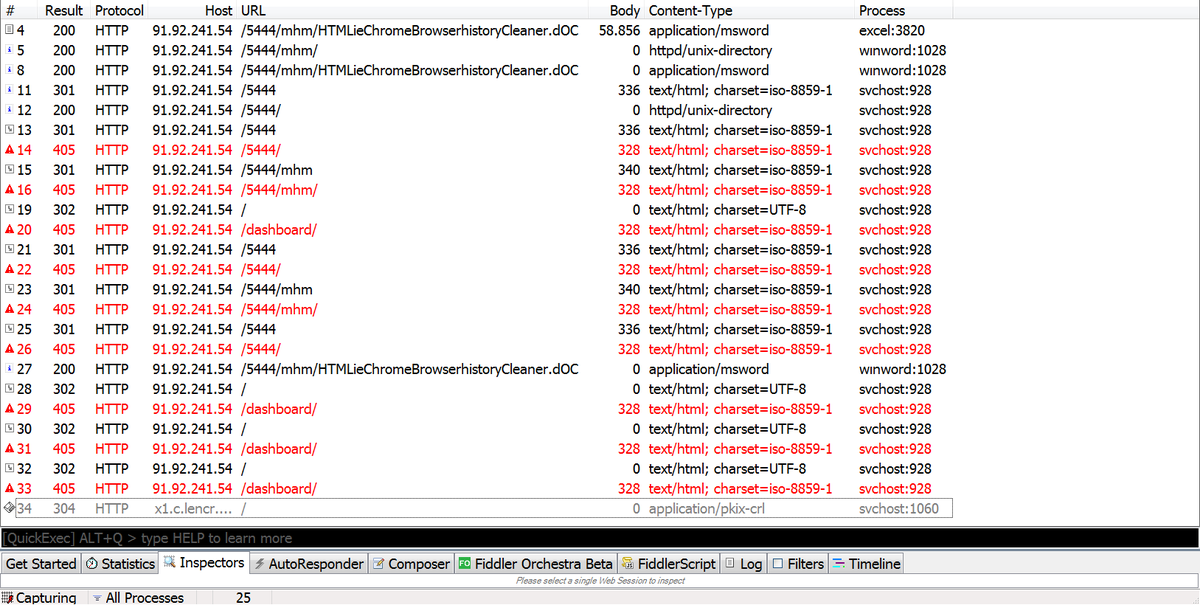Click the /dashboard/ URL in session 20
The height and width of the screenshot is (605, 1200).
(279, 229)
